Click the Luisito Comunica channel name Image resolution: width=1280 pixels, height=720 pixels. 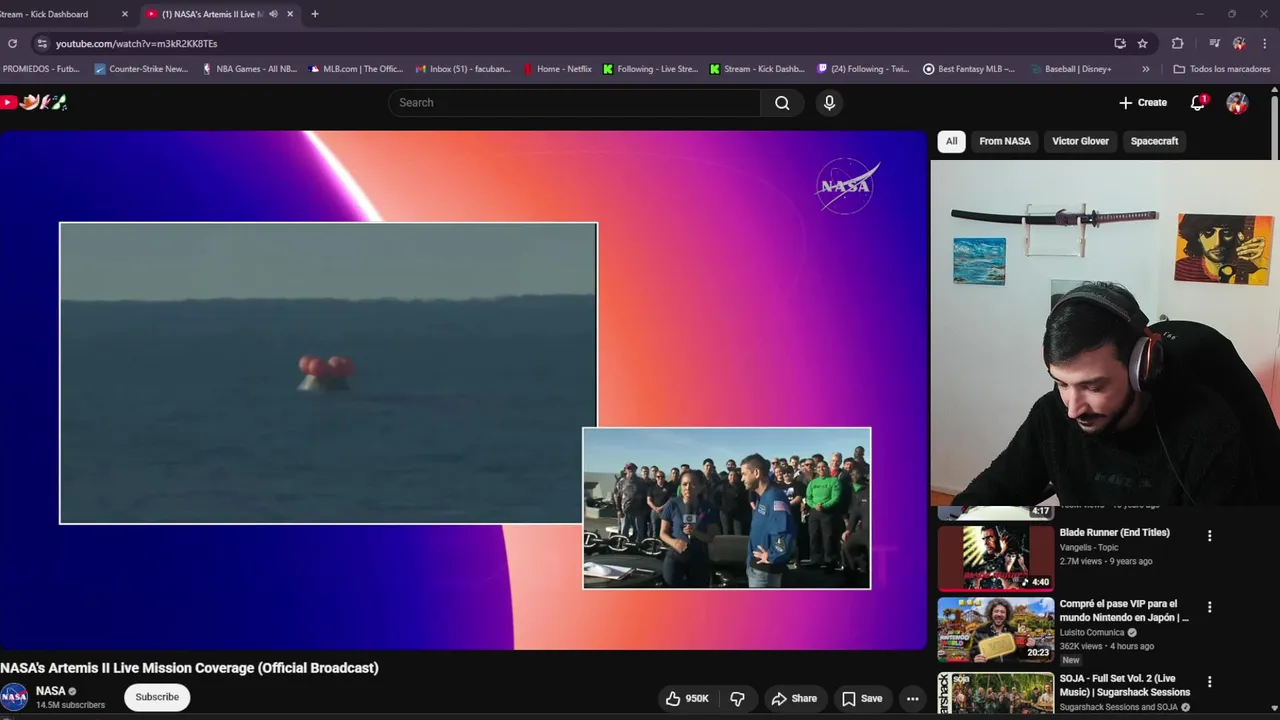coord(1092,633)
